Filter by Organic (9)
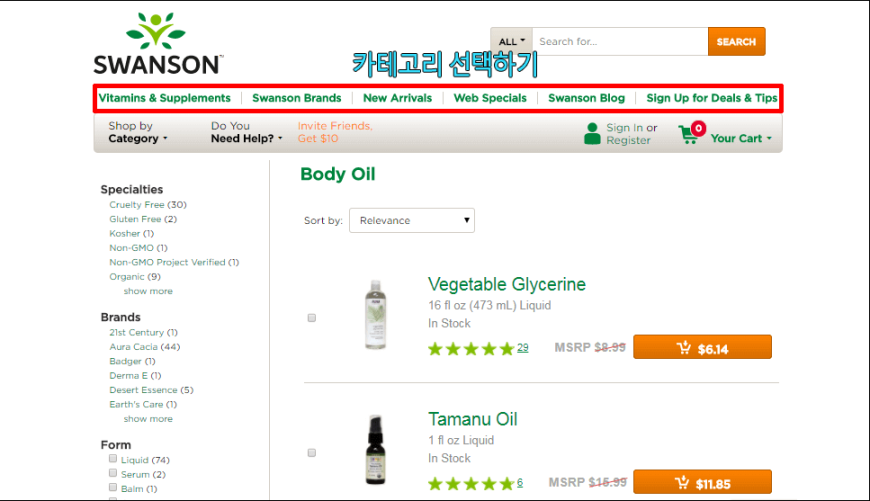Image resolution: width=870 pixels, height=501 pixels. tap(135, 277)
